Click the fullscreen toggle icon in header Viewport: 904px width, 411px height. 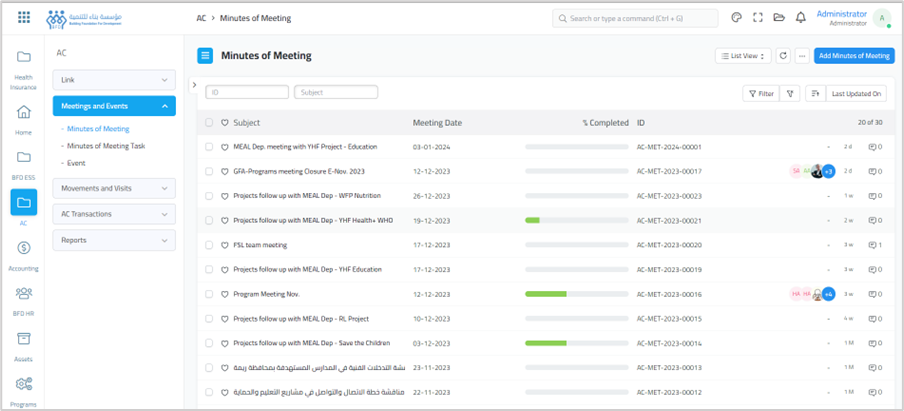click(x=757, y=18)
